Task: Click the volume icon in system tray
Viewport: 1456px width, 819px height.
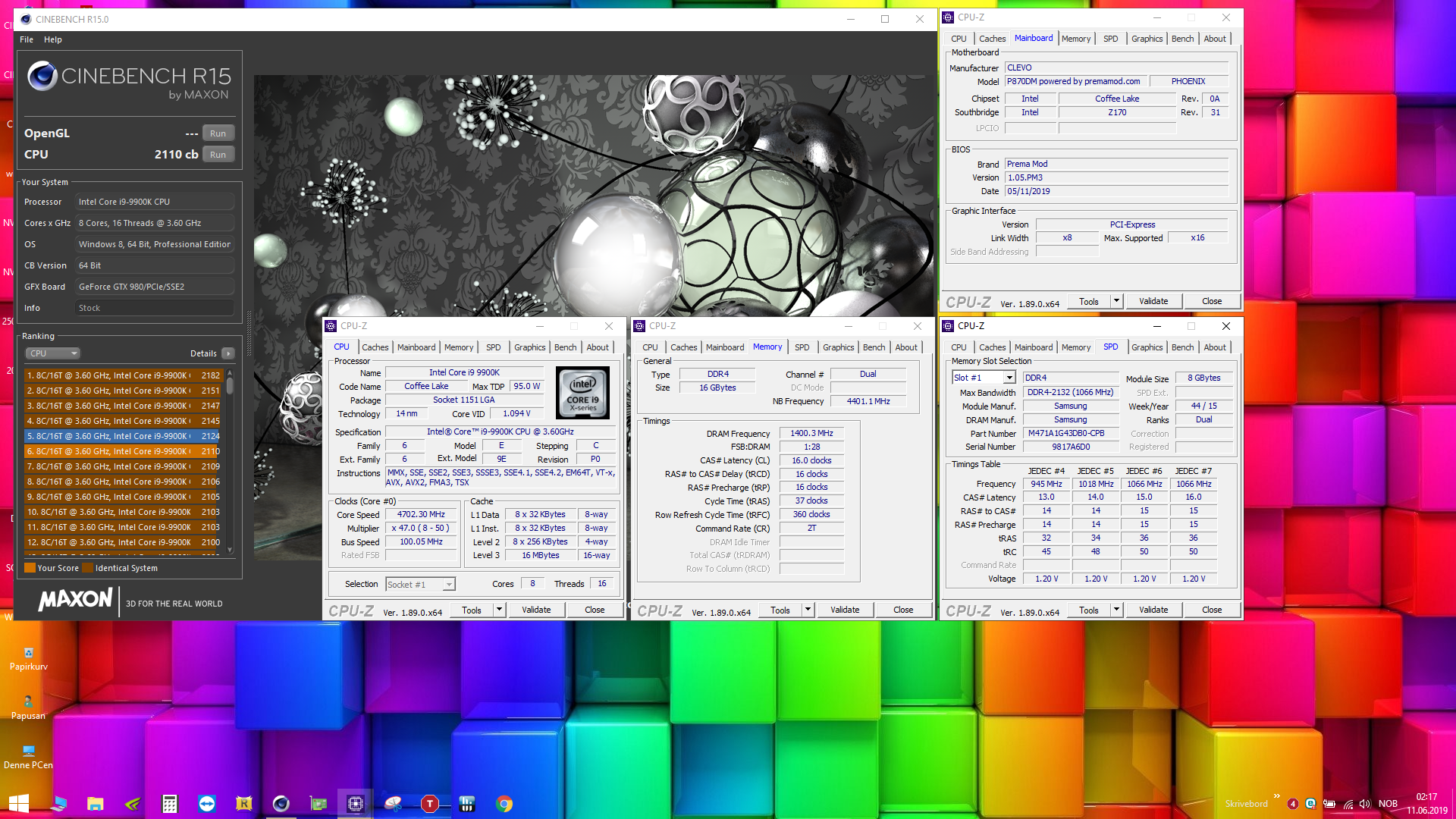Action: (x=1365, y=804)
